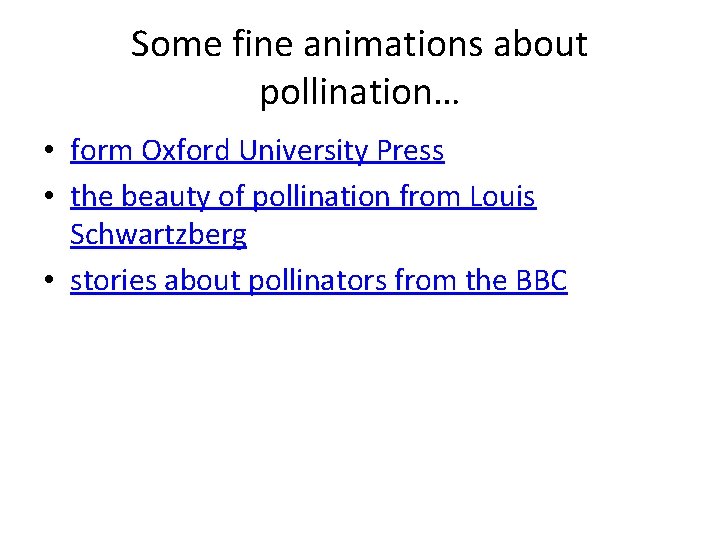Screen dimensions: 720x540
Task: Click the bullet before "form Oxford University Press"
Action: [x=48, y=153]
